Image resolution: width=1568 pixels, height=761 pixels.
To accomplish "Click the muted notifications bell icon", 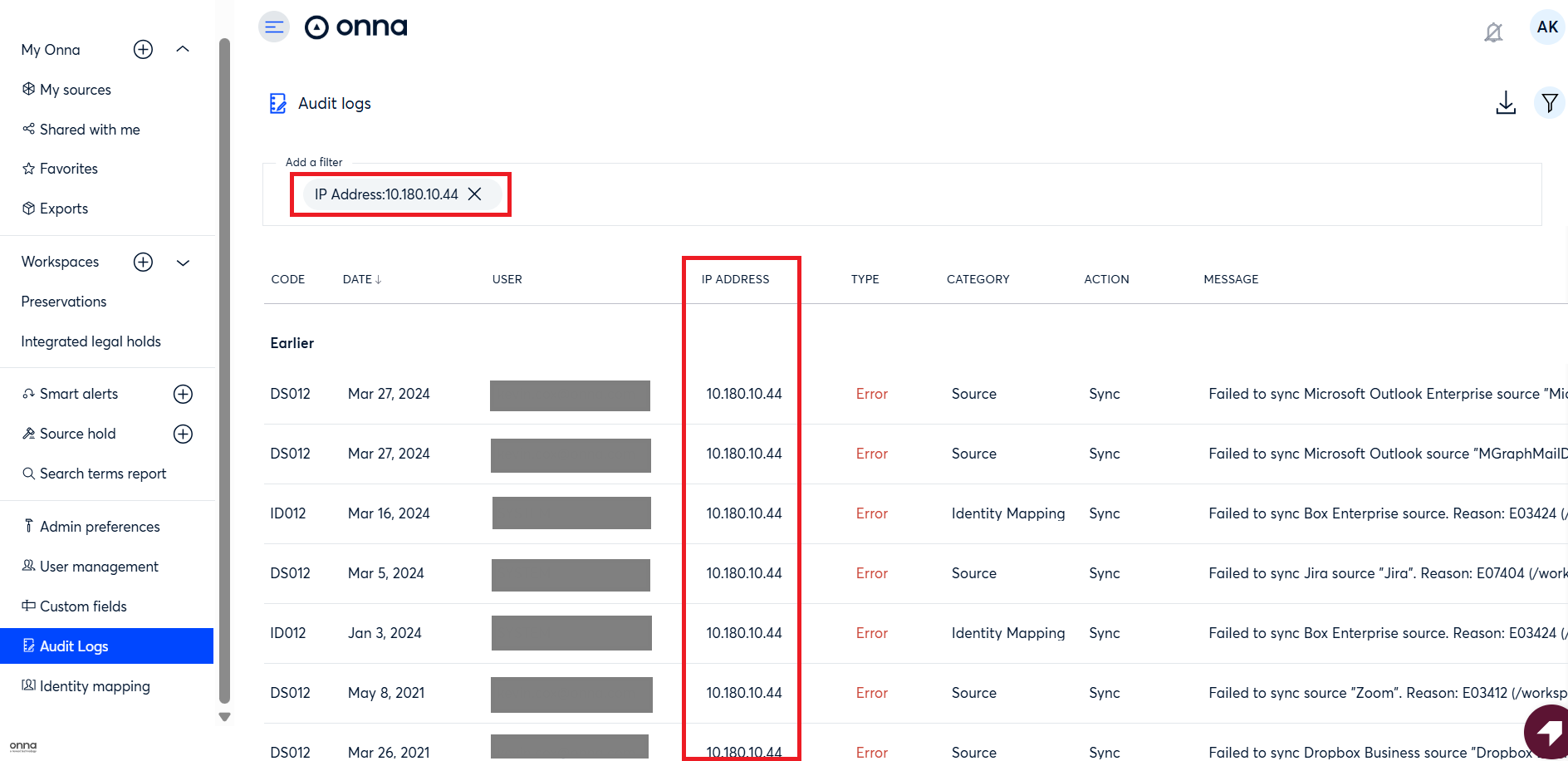I will 1493,32.
